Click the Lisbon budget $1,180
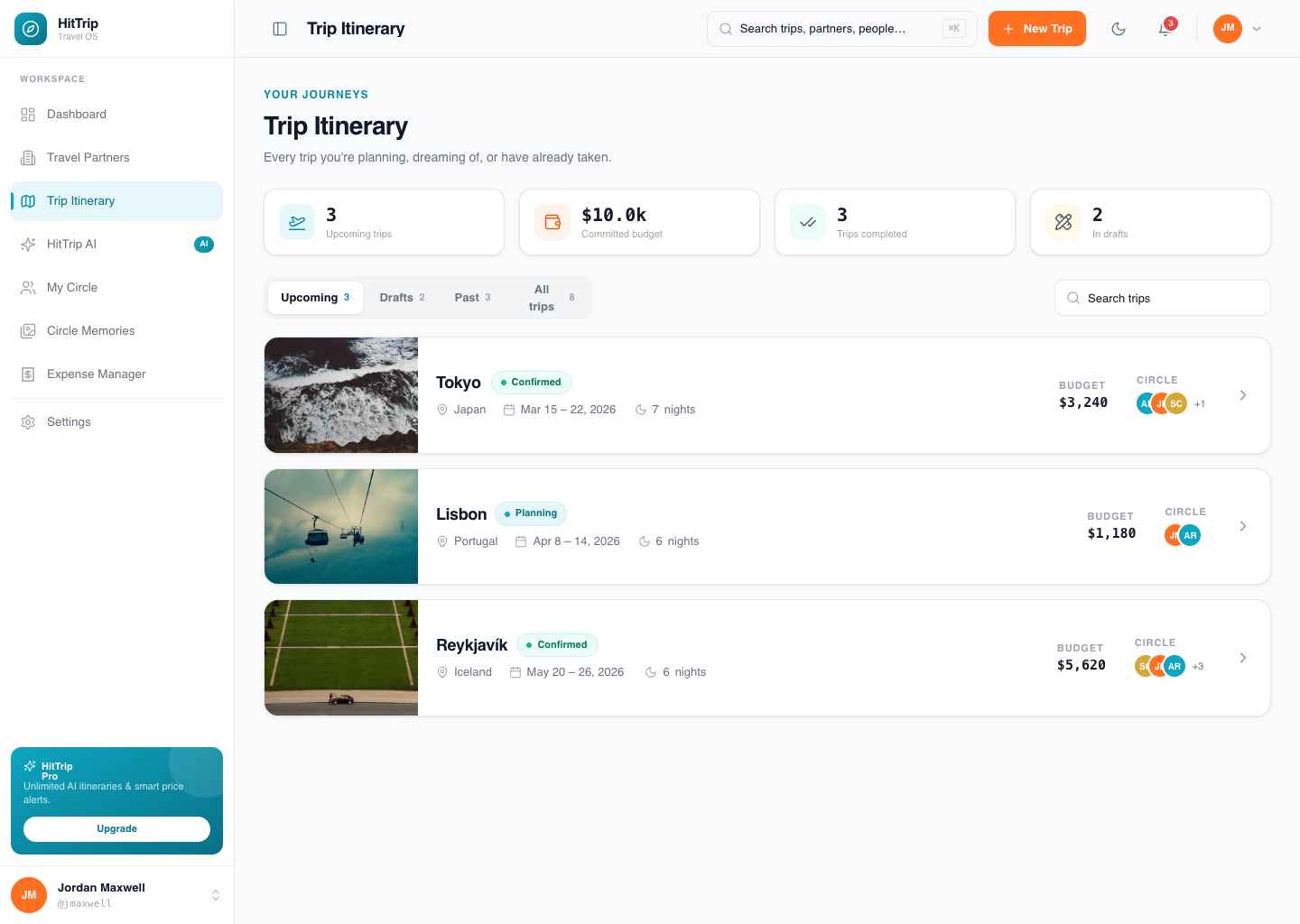The height and width of the screenshot is (924, 1300). 1111,533
